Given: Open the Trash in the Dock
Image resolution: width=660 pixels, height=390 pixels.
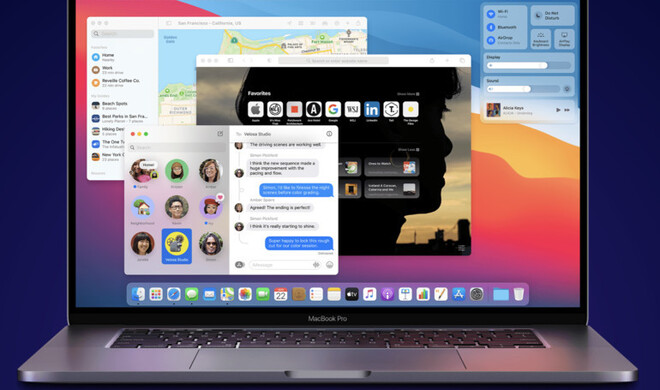Looking at the screenshot, I should coord(519,294).
